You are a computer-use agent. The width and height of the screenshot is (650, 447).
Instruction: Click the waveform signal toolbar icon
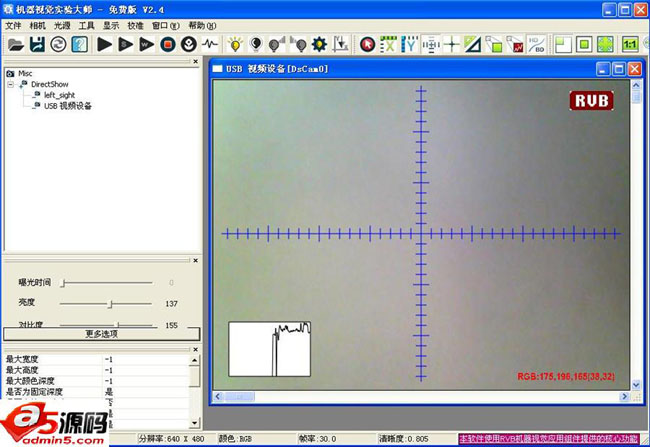coord(210,44)
